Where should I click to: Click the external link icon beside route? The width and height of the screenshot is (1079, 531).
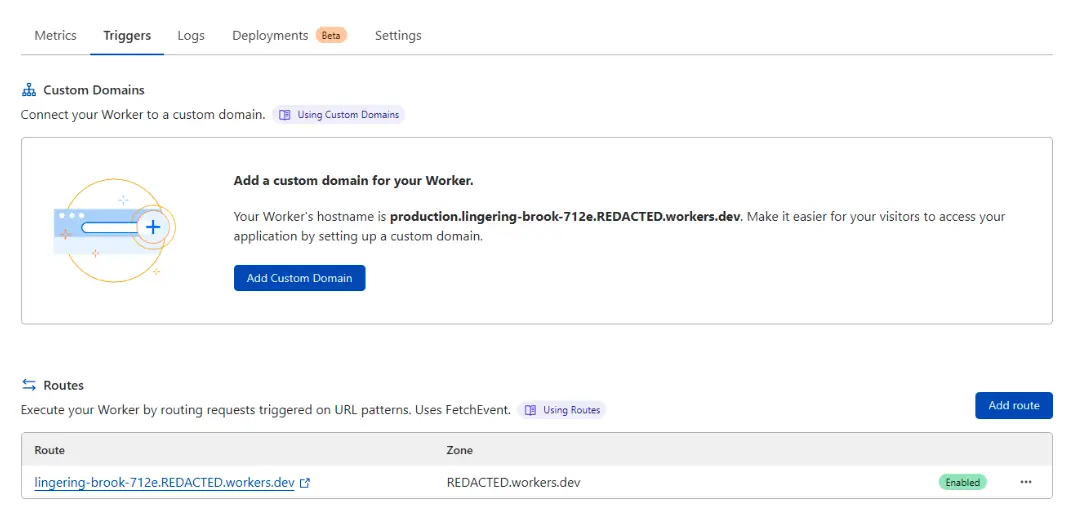click(x=305, y=483)
